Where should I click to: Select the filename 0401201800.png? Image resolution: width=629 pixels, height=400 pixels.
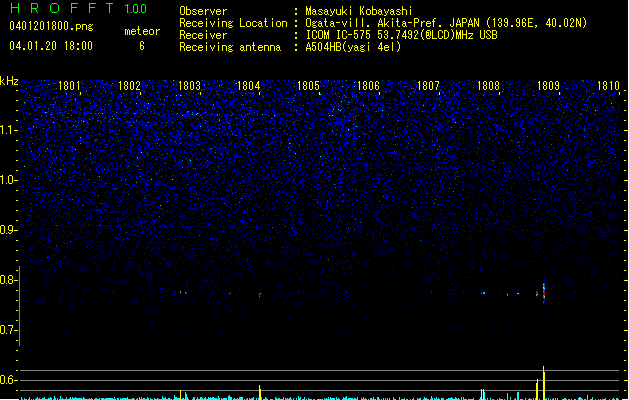pyautogui.click(x=51, y=26)
